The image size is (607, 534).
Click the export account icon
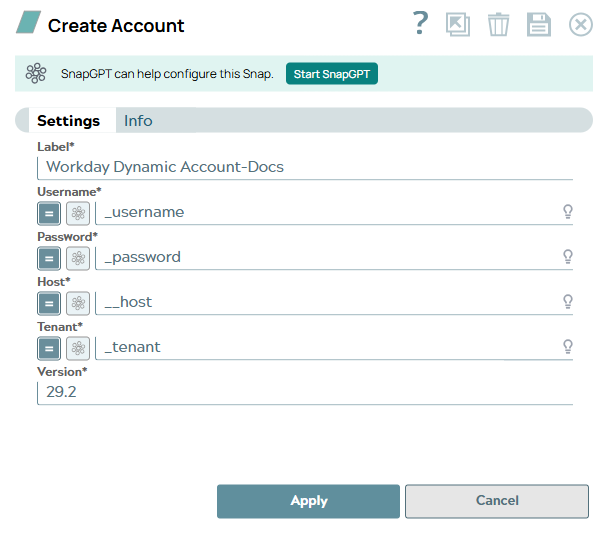tap(458, 24)
